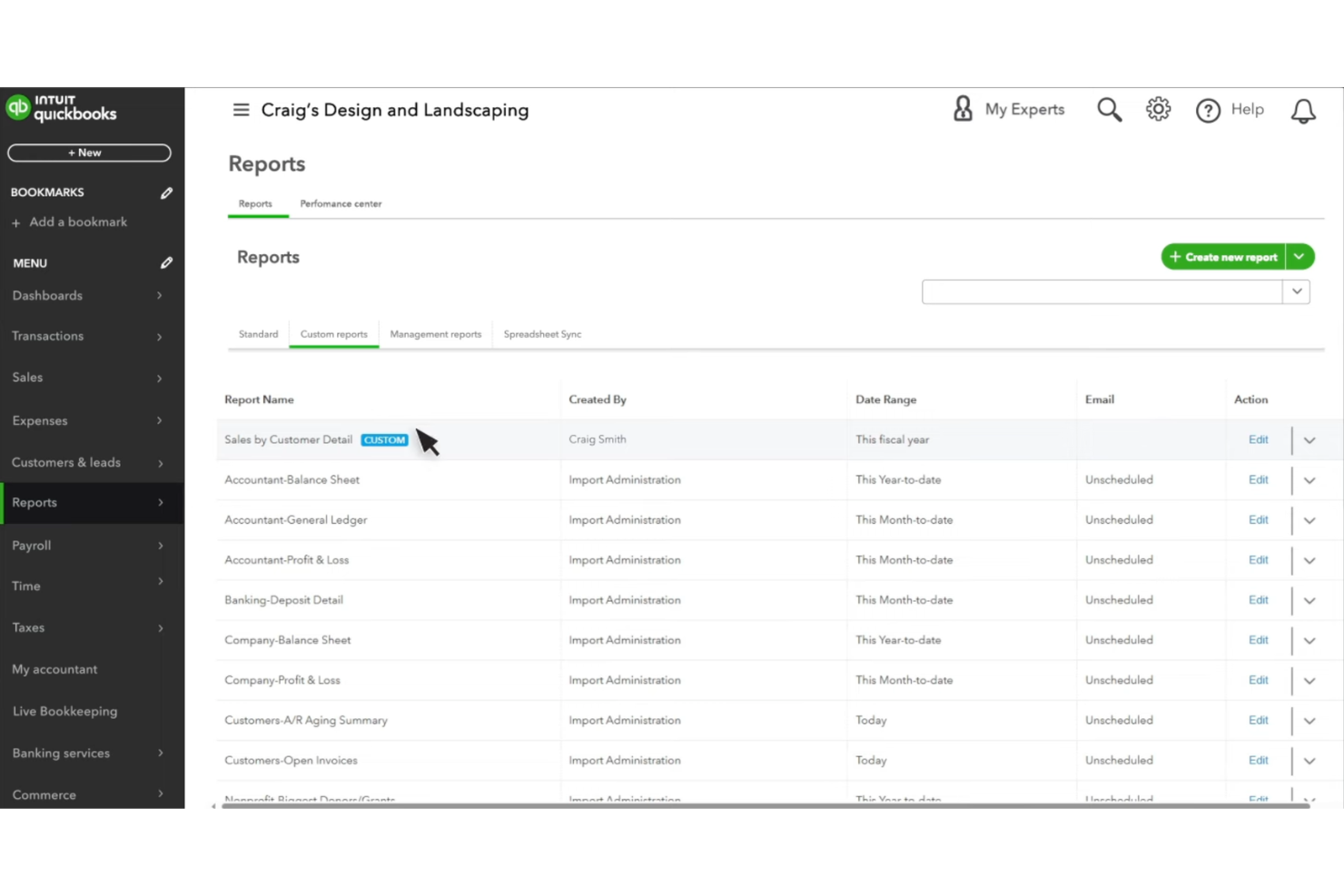Expand the Create new report dropdown arrow
Image resolution: width=1344 pixels, height=896 pixels.
1300,257
